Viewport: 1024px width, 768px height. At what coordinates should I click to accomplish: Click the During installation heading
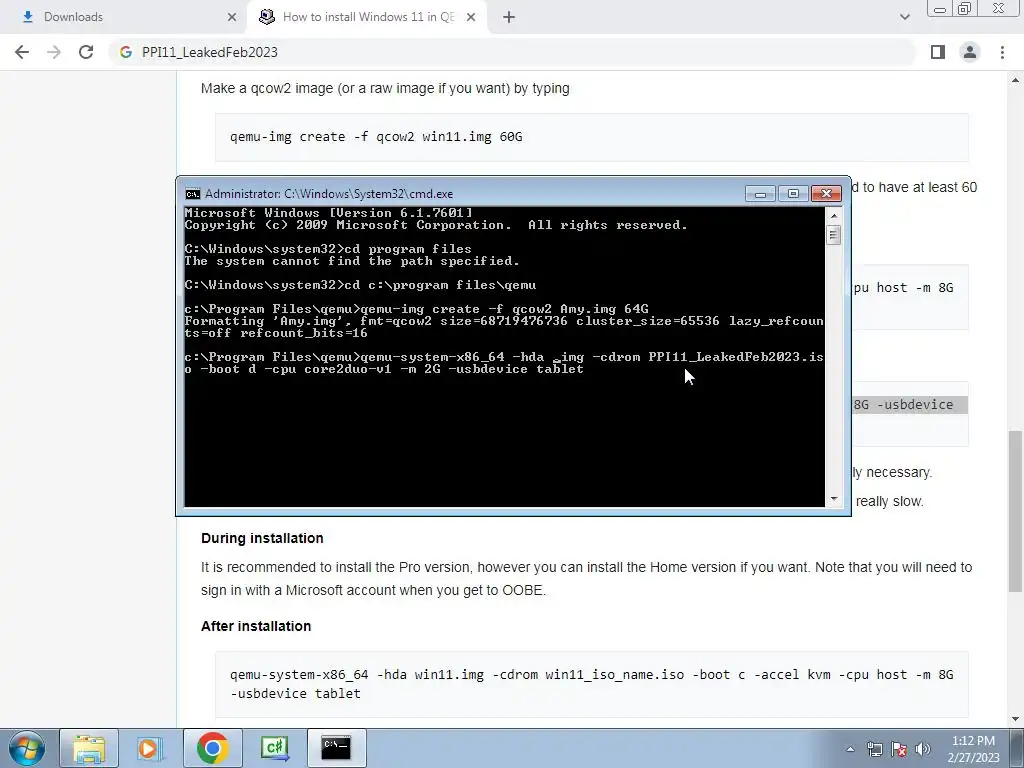point(262,538)
